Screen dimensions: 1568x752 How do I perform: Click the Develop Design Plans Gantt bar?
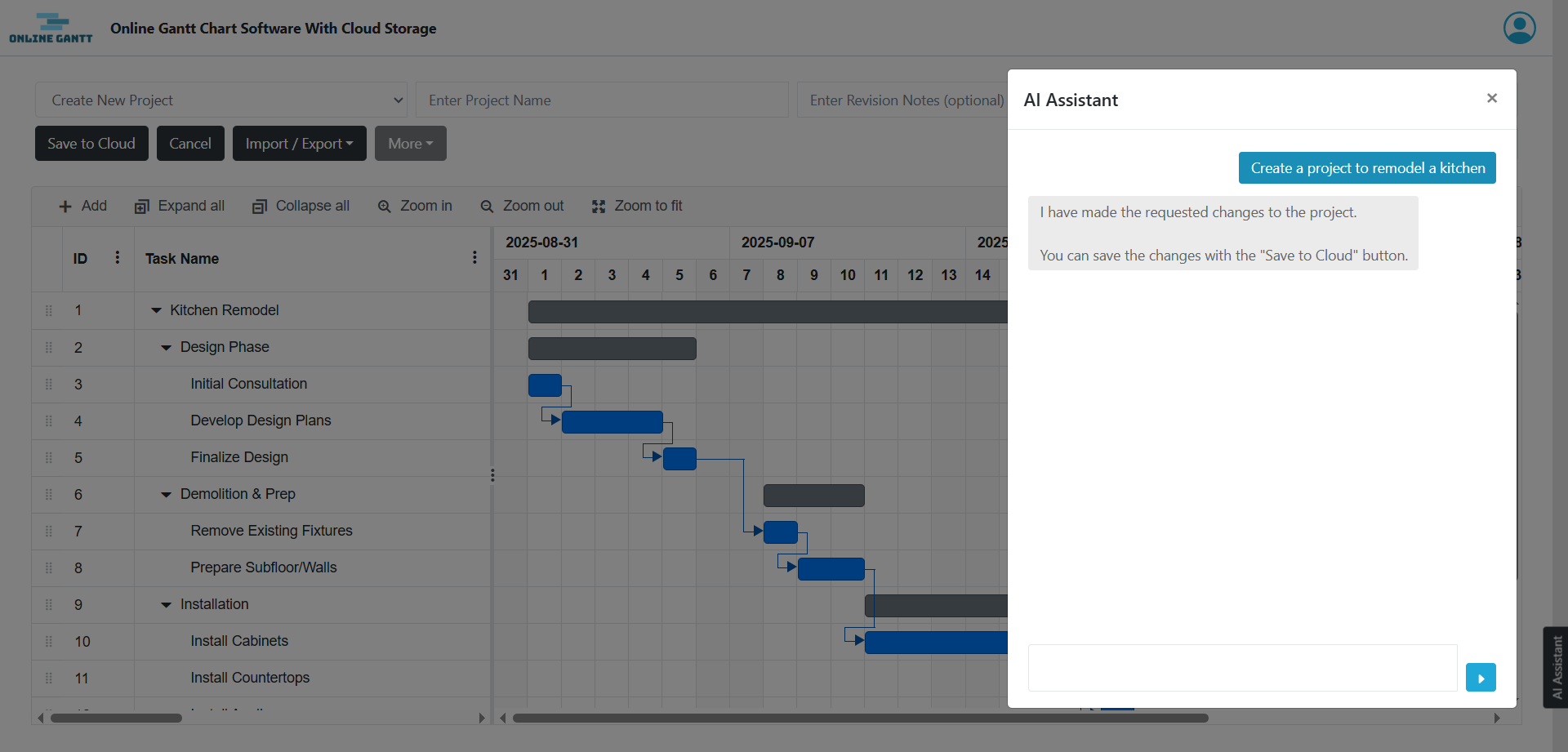(x=612, y=421)
